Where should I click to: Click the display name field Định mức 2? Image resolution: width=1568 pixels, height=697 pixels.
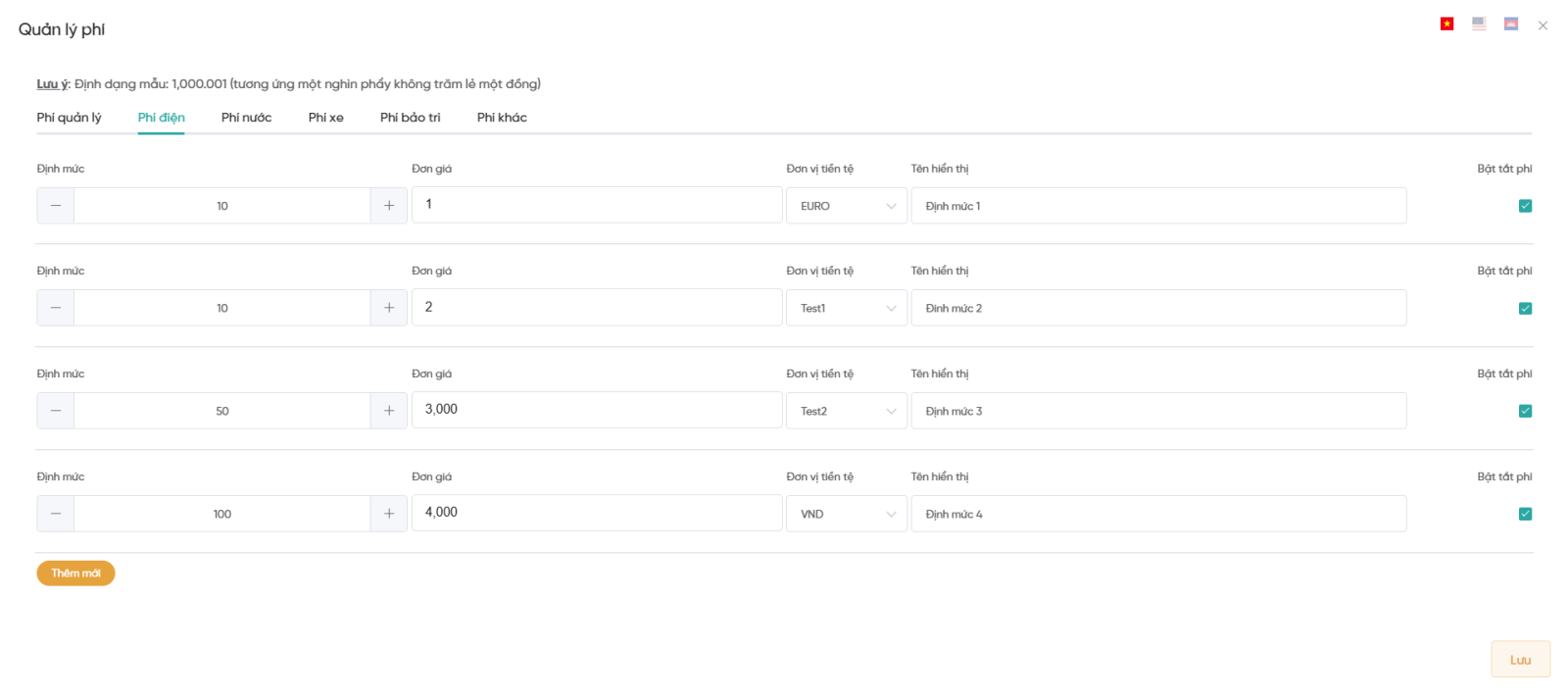pos(1158,308)
